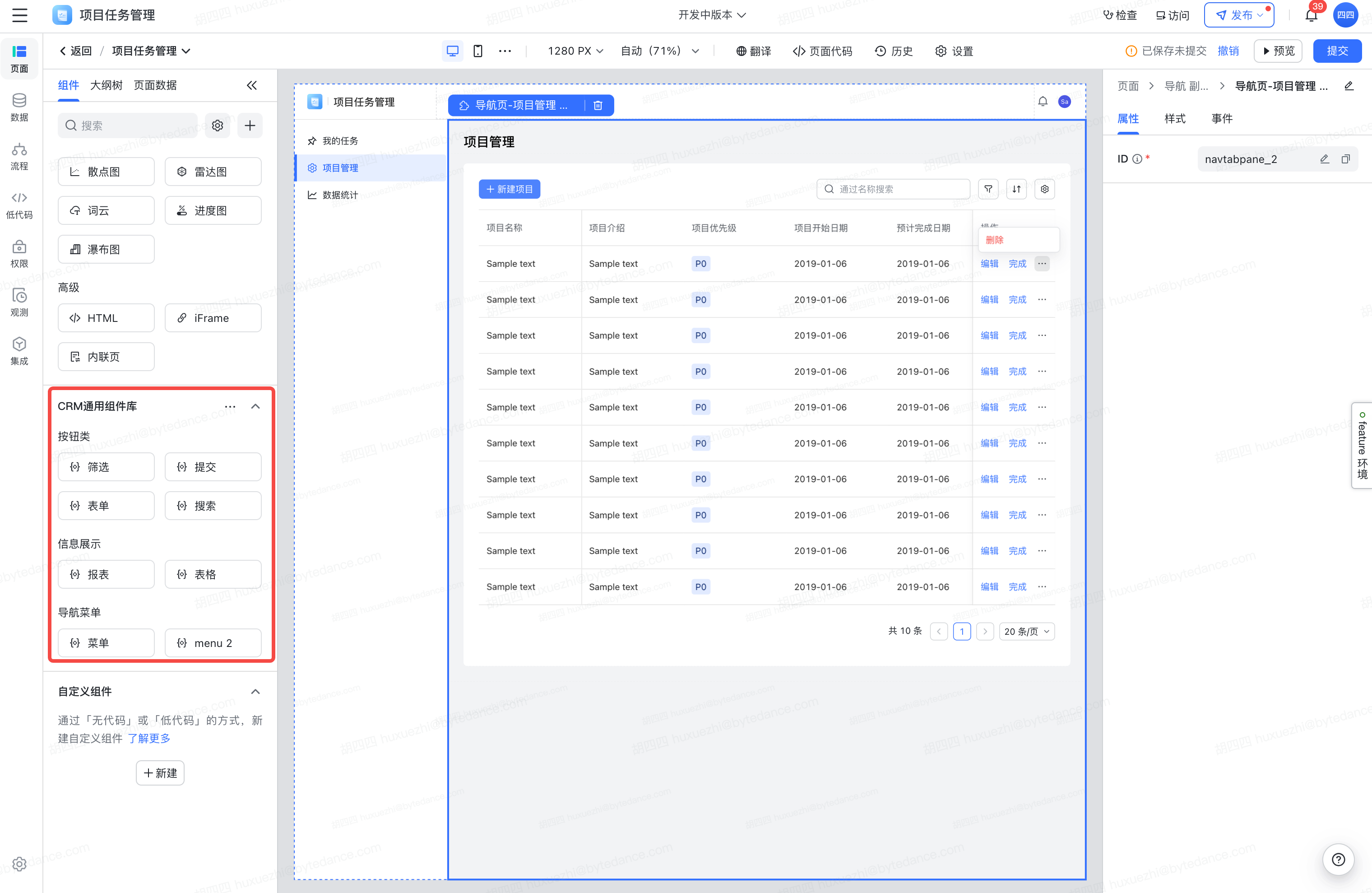This screenshot has height=893, width=1372.
Task: Select the 雷达图 chart component
Action: (213, 172)
